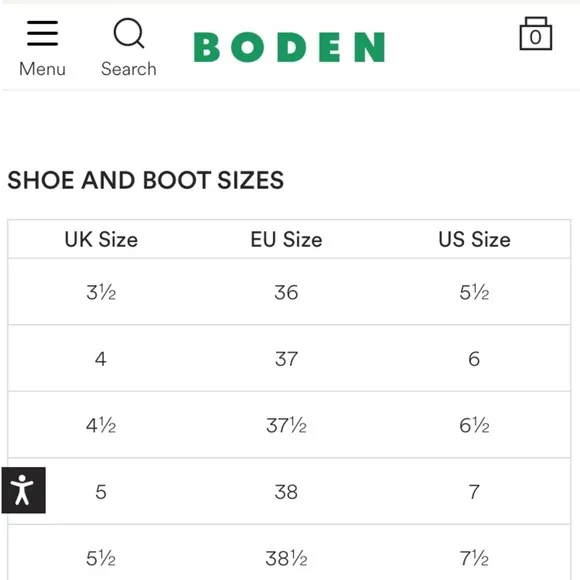Select the US Size column header

474,239
